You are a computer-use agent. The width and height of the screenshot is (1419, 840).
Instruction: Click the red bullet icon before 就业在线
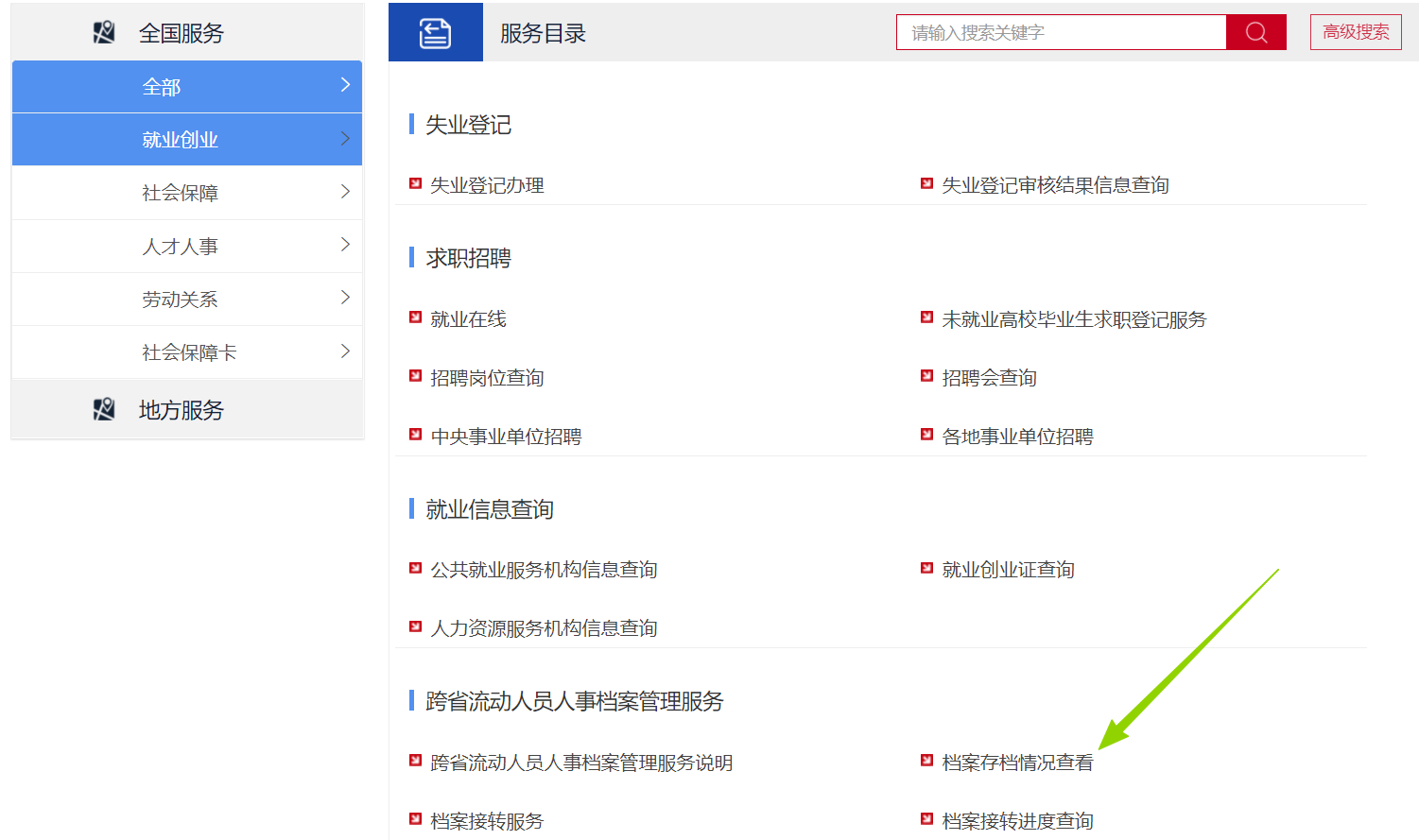415,318
